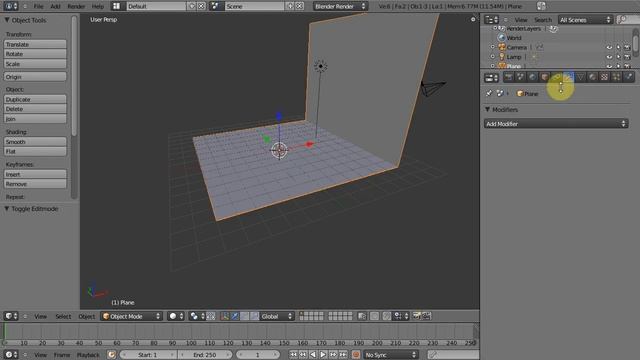Expand the Toggle Editmode panel
The width and height of the screenshot is (640, 360).
click(7, 209)
